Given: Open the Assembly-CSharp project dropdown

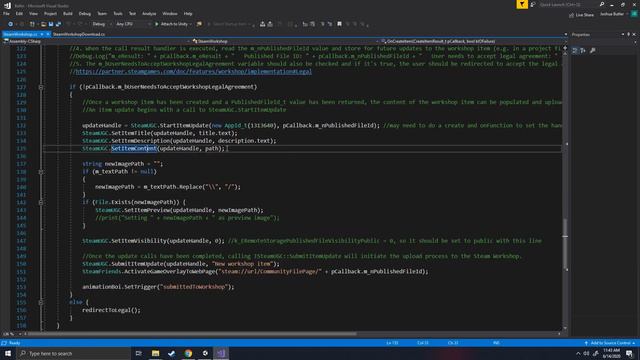Looking at the screenshot, I should [97, 41].
